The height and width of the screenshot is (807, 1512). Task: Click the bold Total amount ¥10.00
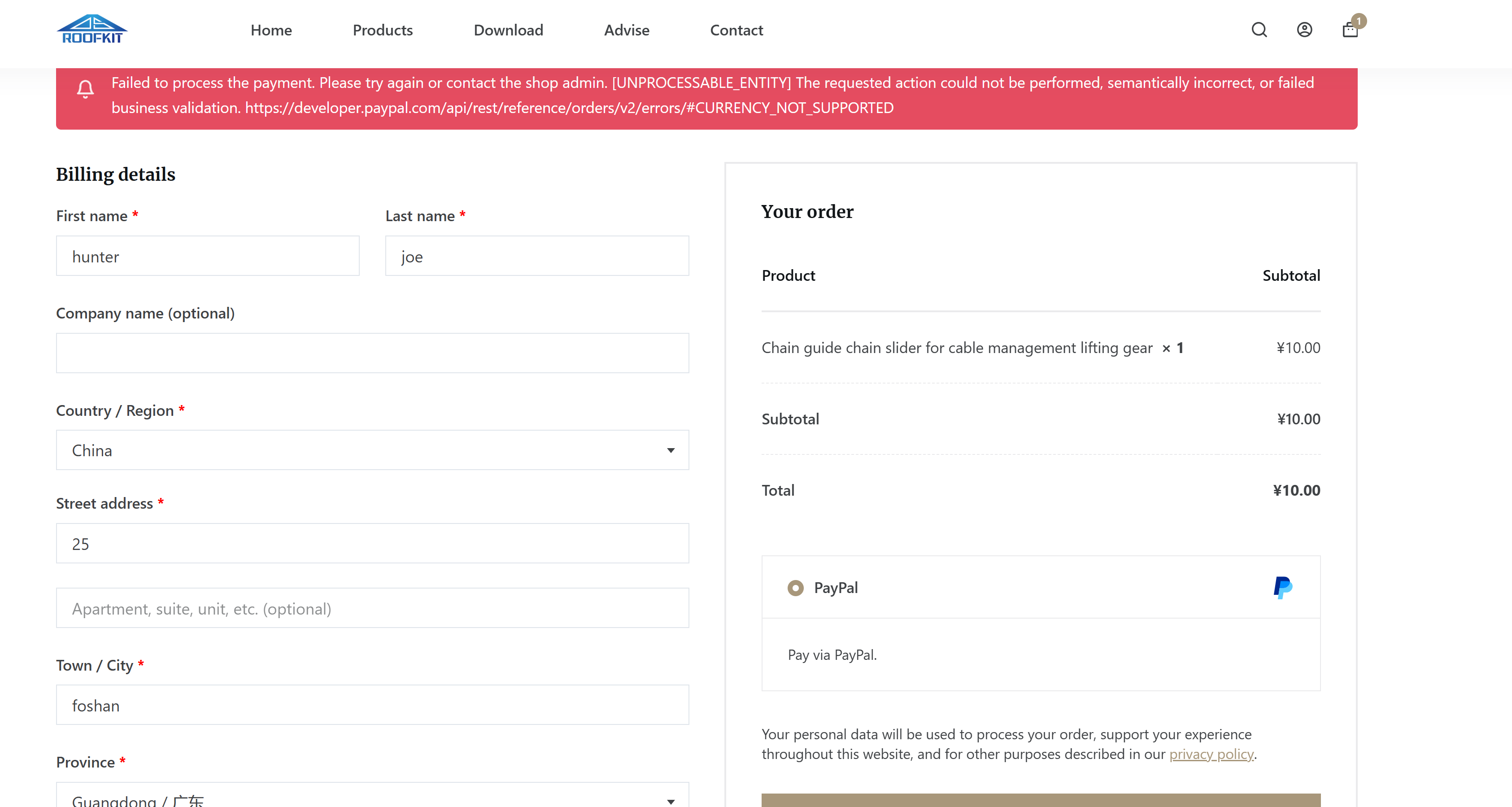pyautogui.click(x=1296, y=490)
